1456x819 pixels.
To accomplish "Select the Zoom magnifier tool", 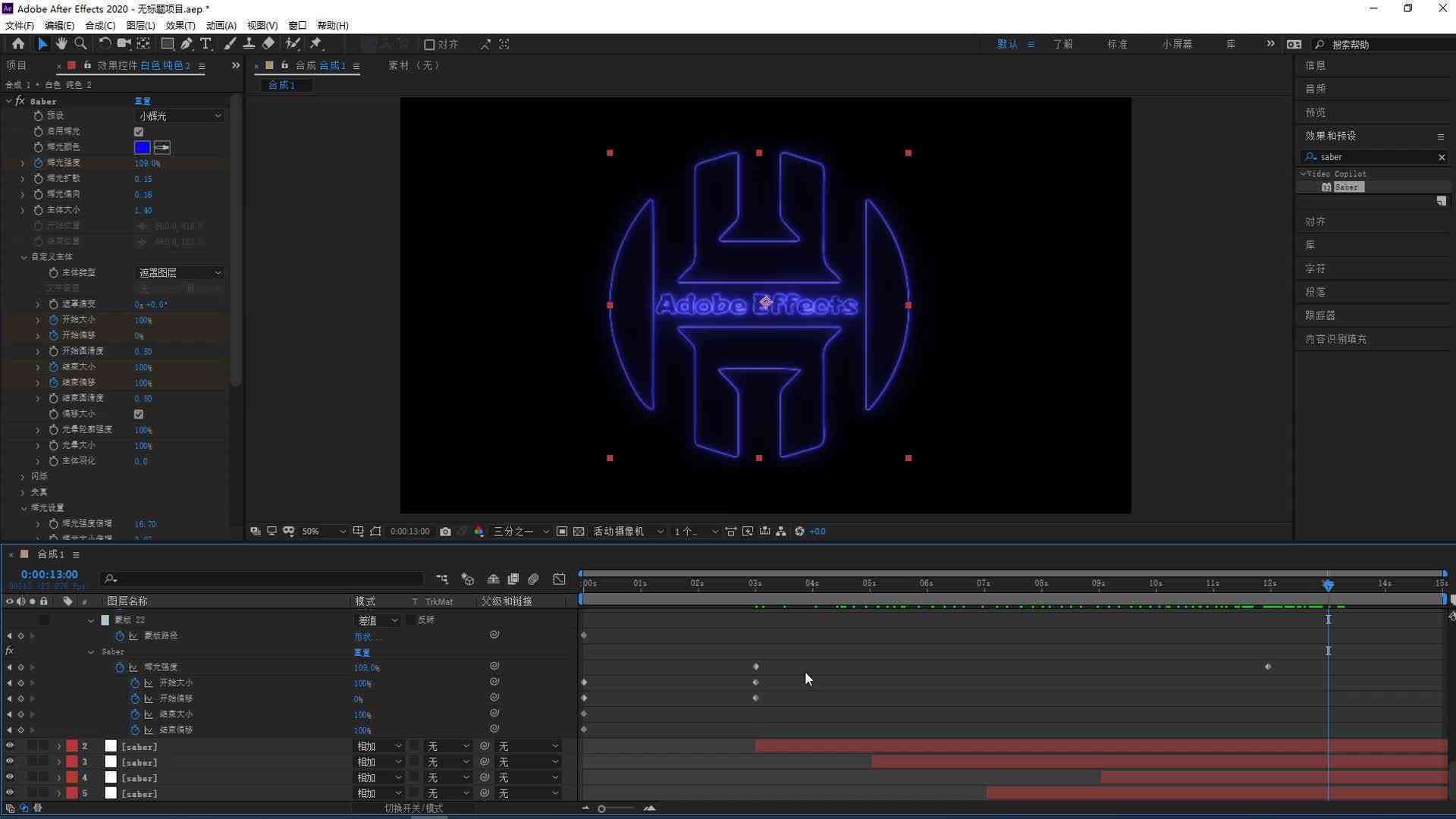I will pos(80,44).
